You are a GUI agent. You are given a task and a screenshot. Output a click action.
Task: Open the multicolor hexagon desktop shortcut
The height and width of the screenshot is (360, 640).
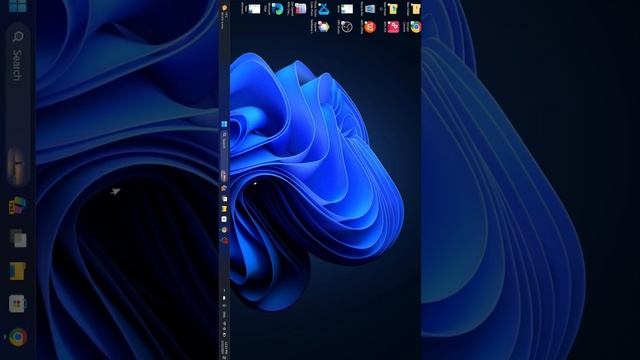324,27
